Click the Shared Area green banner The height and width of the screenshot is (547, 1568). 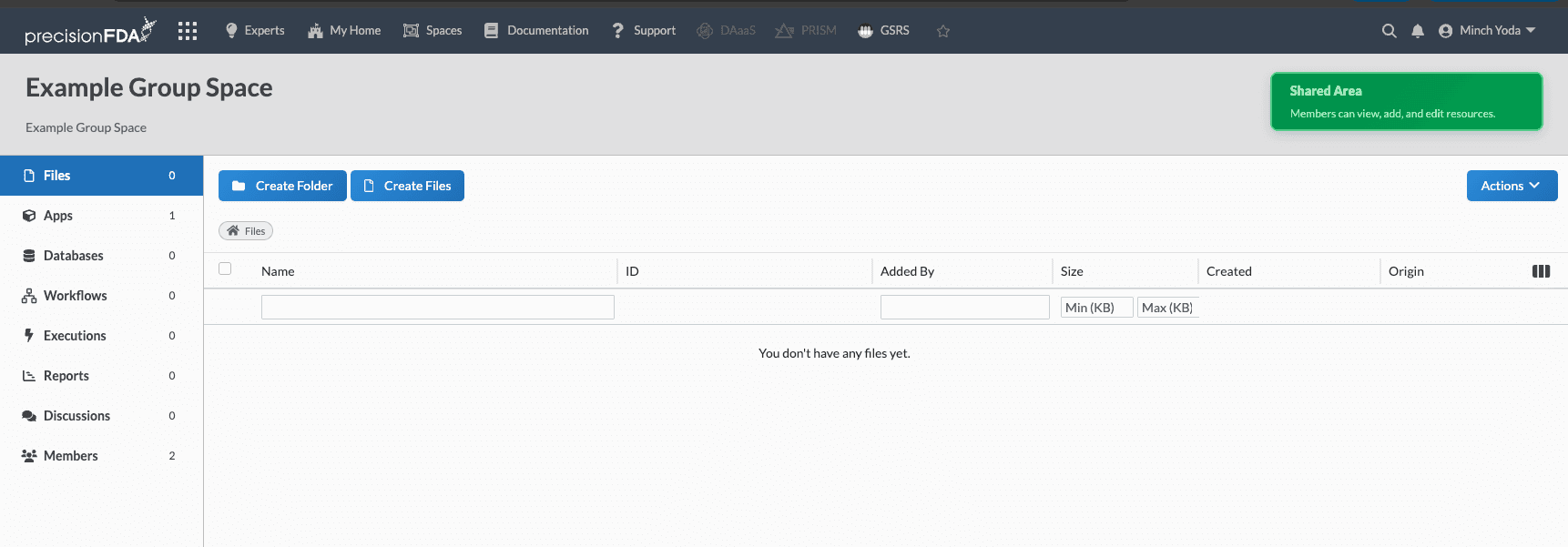[x=1406, y=101]
